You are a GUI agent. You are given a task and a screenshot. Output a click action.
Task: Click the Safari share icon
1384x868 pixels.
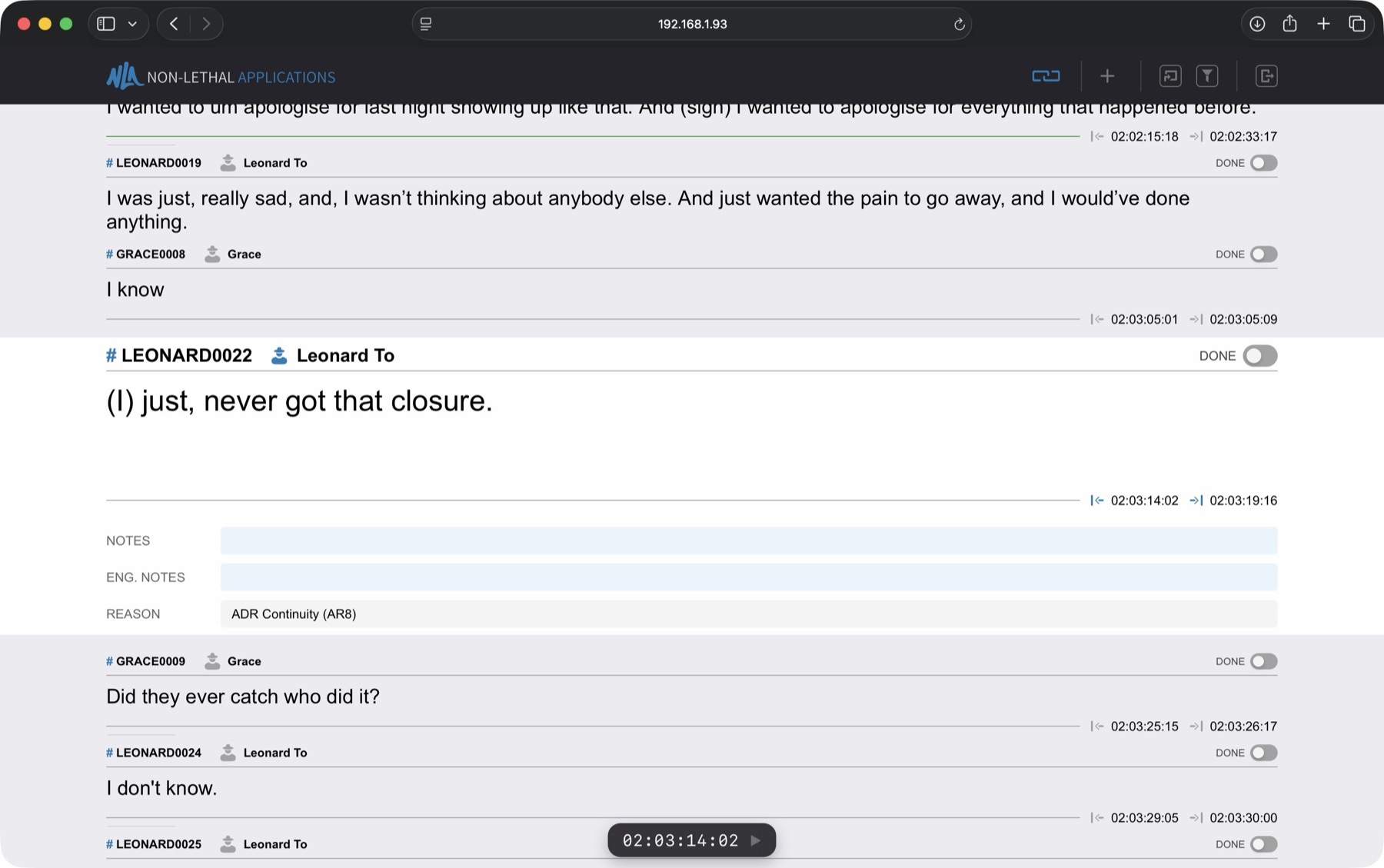(x=1290, y=24)
